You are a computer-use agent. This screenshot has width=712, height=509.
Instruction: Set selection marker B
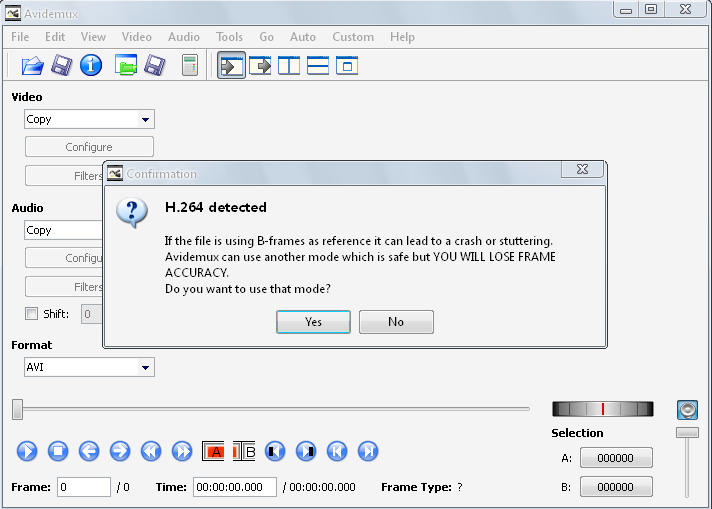coord(244,451)
